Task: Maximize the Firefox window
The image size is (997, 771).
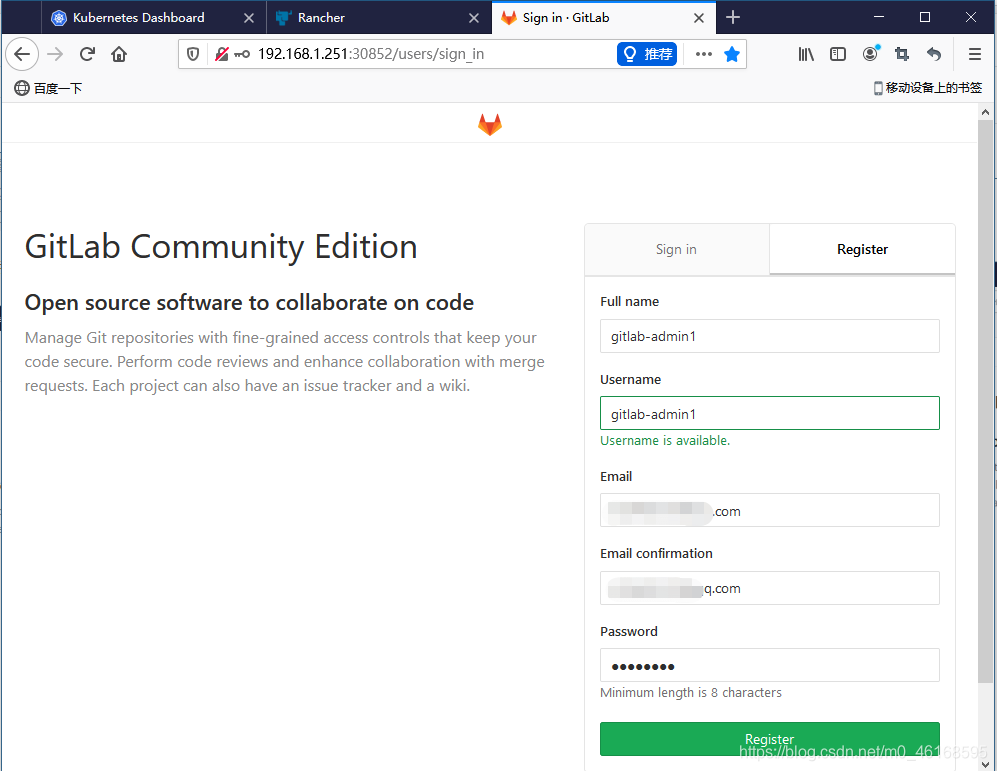Action: (925, 17)
